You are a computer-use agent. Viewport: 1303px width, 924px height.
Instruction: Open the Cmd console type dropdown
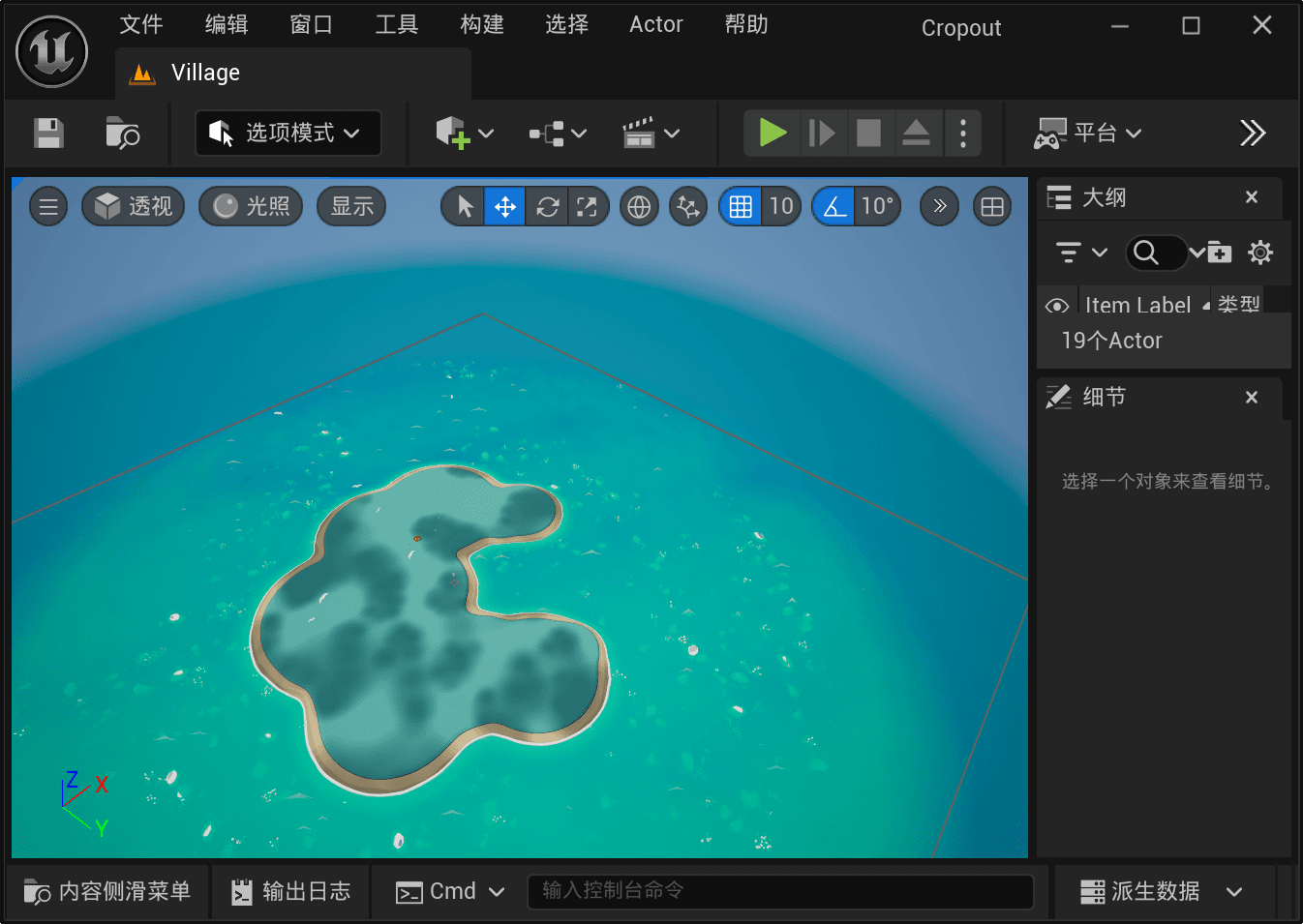(451, 891)
